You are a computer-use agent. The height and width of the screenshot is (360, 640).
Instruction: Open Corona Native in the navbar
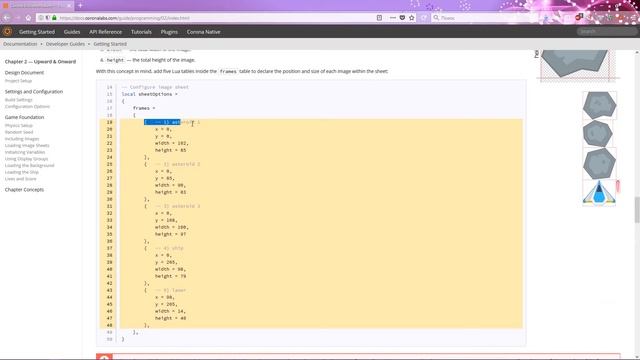click(x=204, y=32)
